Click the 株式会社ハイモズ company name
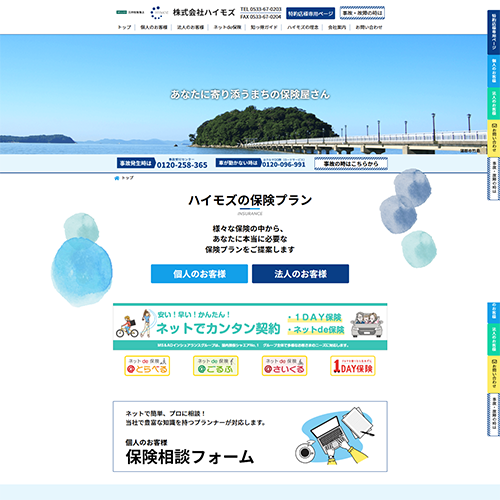500x500 pixels. tap(204, 13)
